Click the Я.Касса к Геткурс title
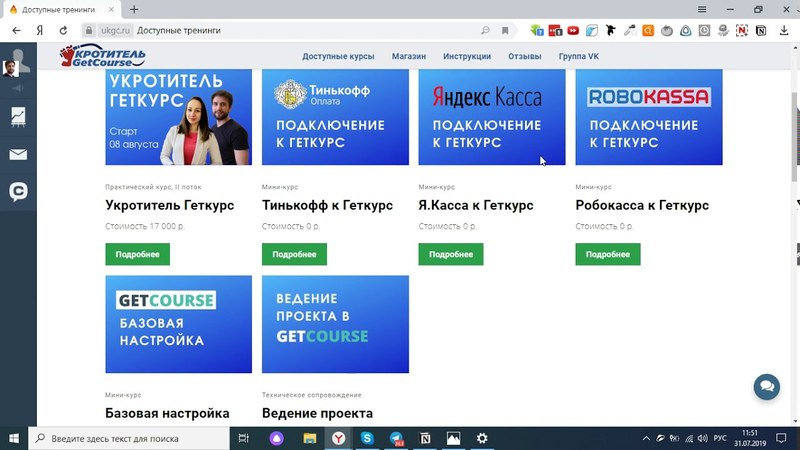The width and height of the screenshot is (800, 450). point(476,205)
